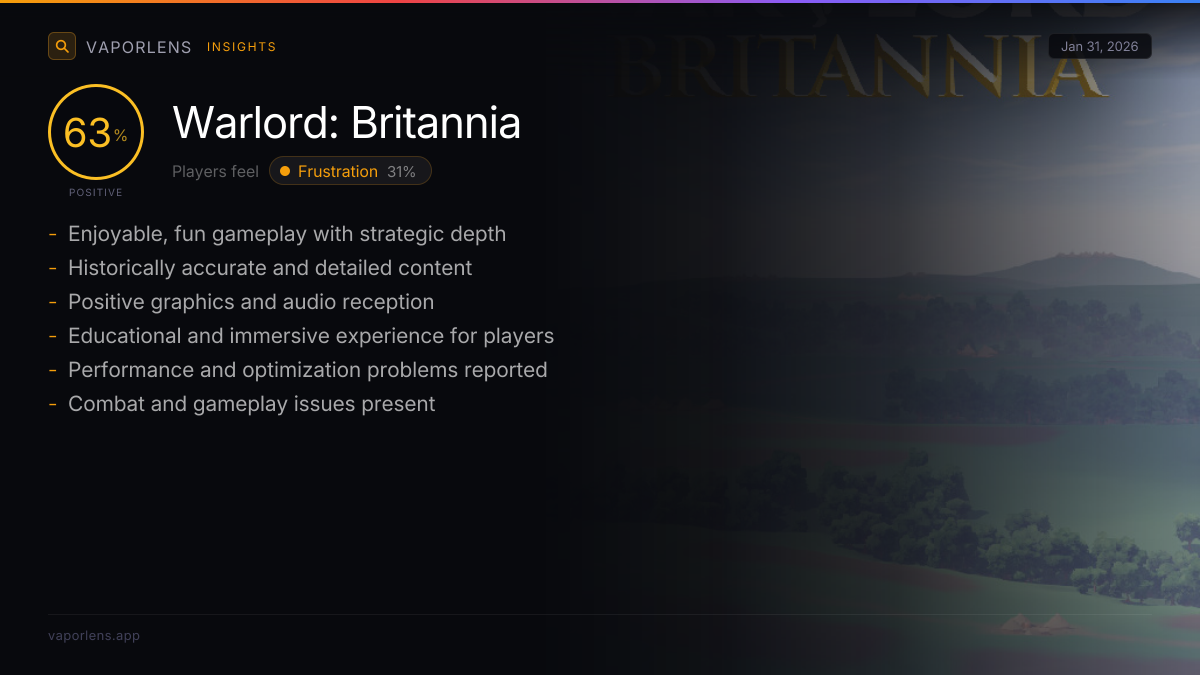Open the vaporlens.app footer link

(94, 636)
